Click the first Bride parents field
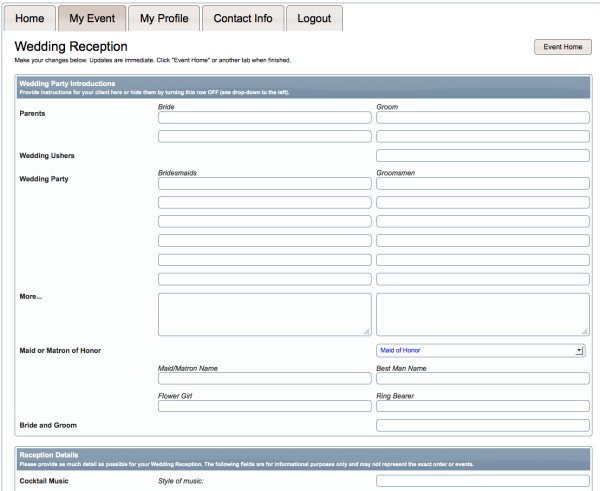This screenshot has height=491, width=600. (x=264, y=117)
